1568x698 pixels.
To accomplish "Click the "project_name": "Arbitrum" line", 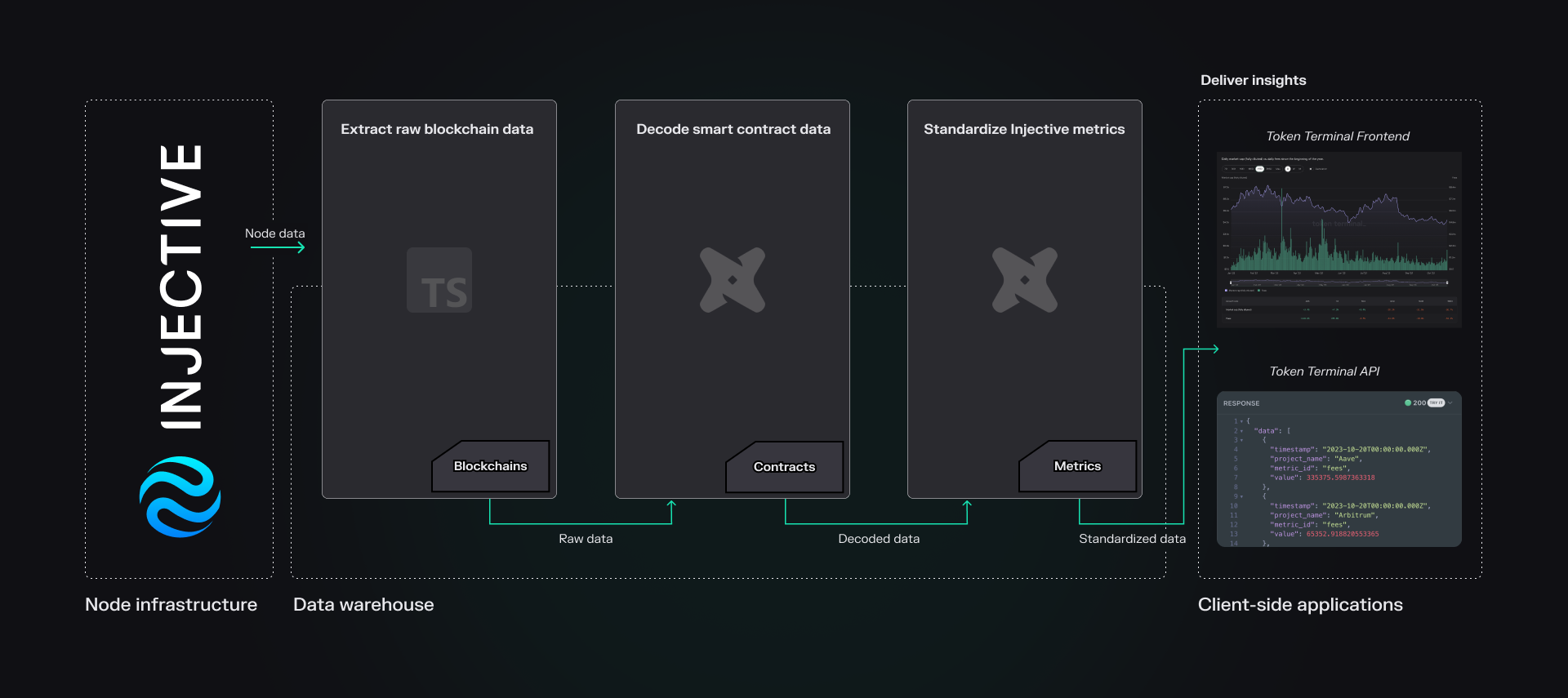I will tap(1324, 515).
